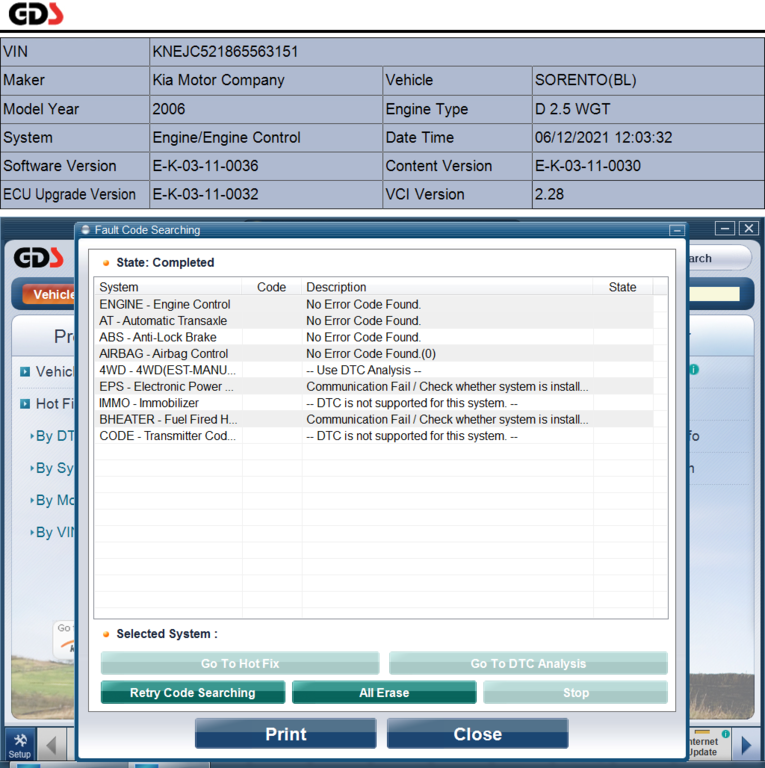This screenshot has width=765, height=768.
Task: Select ABS - Anti-Lock Brake row
Action: pyautogui.click(x=374, y=337)
